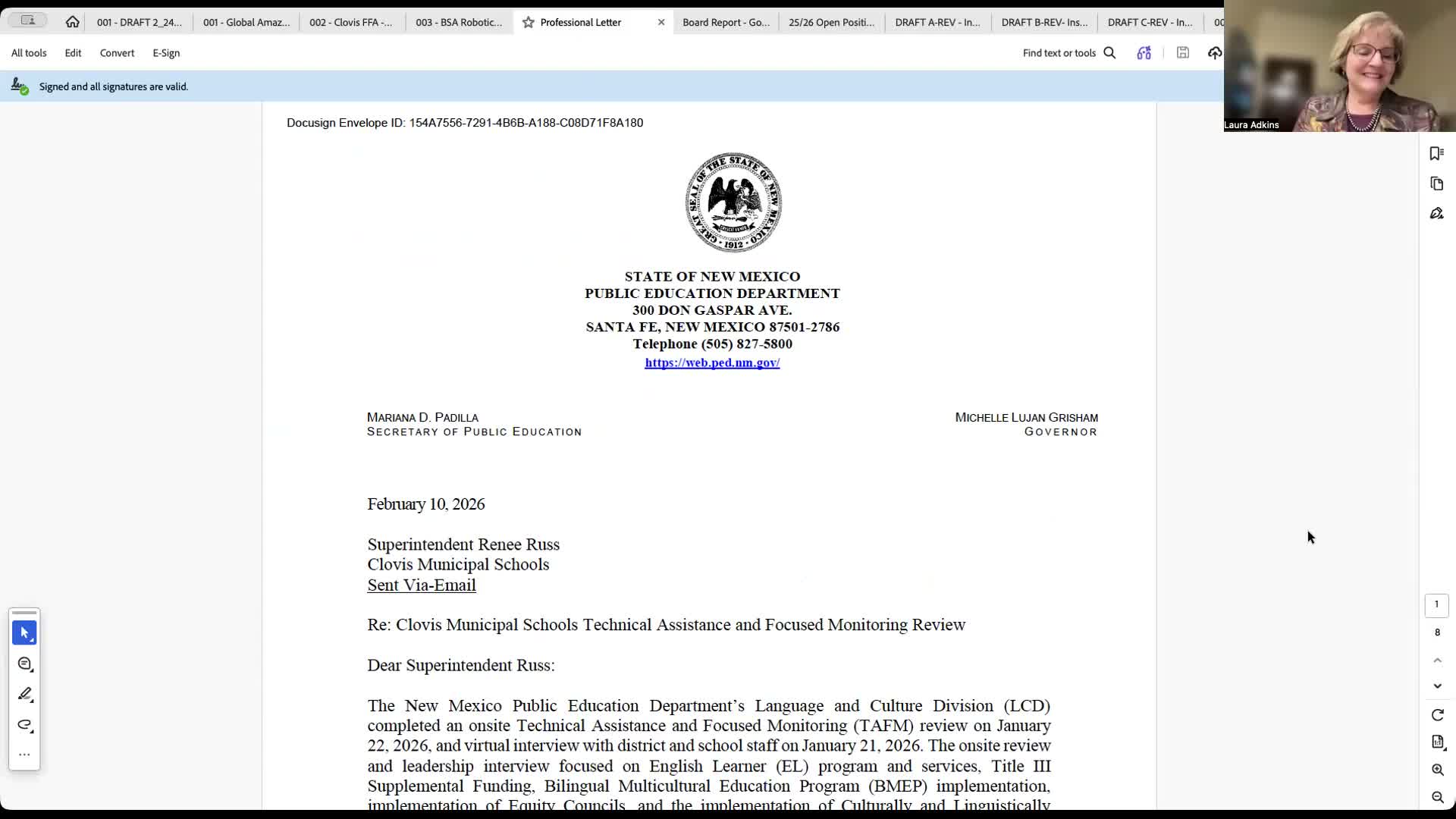Image resolution: width=1456 pixels, height=819 pixels.
Task: Select the freehand draw tool
Action: point(24,725)
